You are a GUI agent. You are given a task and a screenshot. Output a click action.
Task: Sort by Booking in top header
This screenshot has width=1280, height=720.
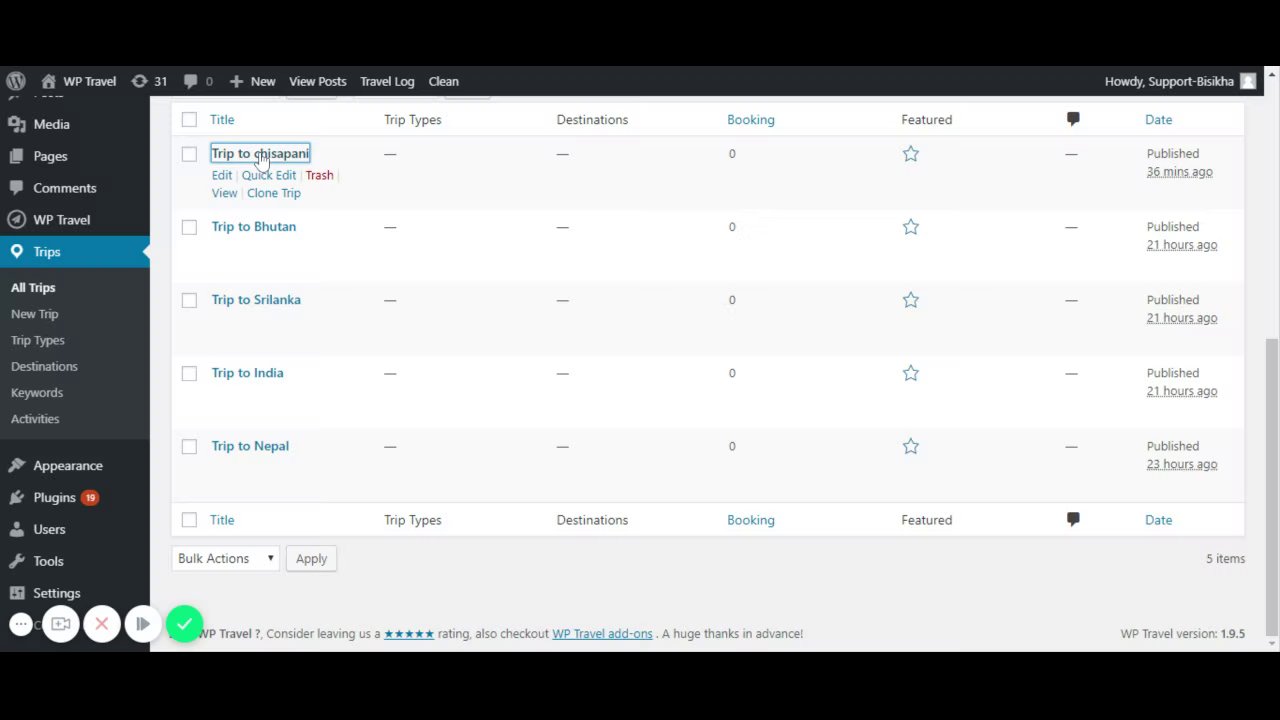750,119
